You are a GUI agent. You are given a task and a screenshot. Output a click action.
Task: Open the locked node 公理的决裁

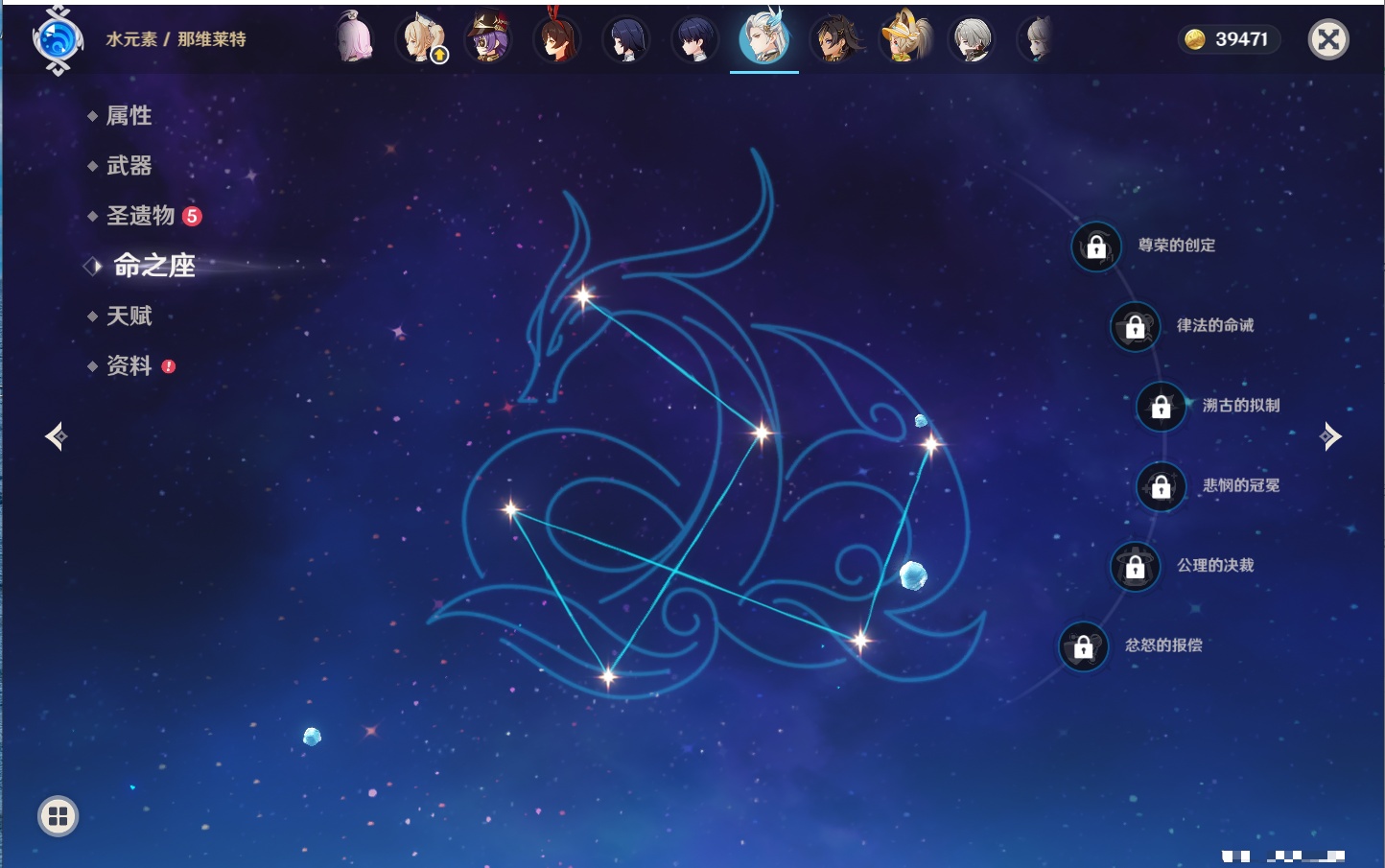pos(1135,566)
